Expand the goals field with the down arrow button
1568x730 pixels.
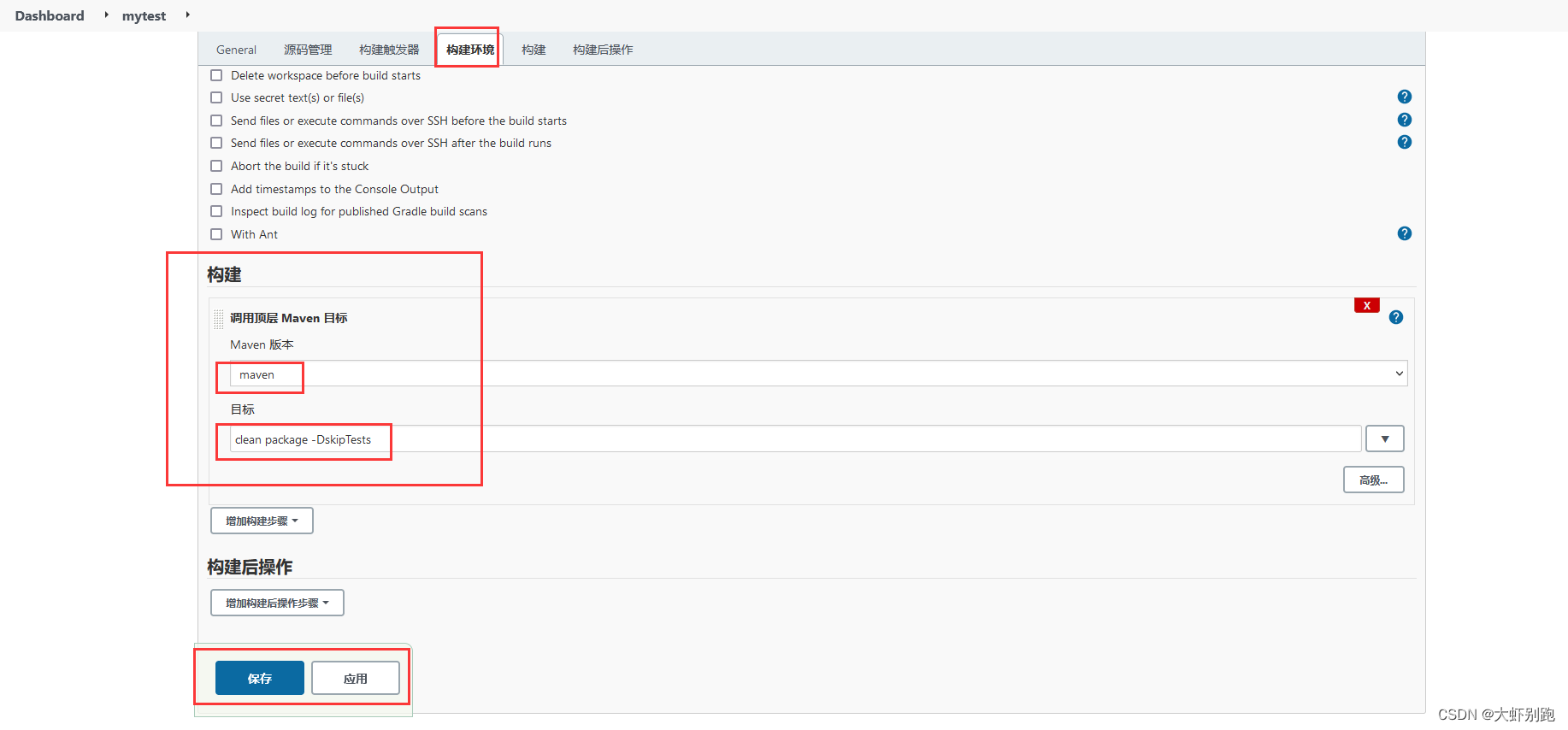(1384, 439)
